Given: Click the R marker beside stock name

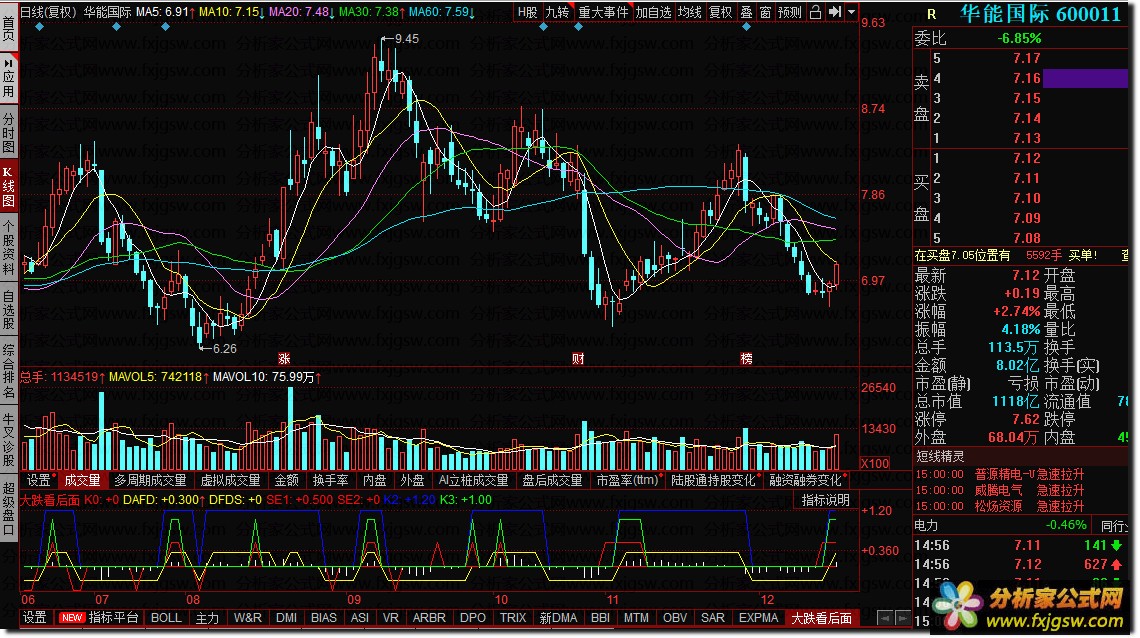Looking at the screenshot, I should pyautogui.click(x=931, y=15).
